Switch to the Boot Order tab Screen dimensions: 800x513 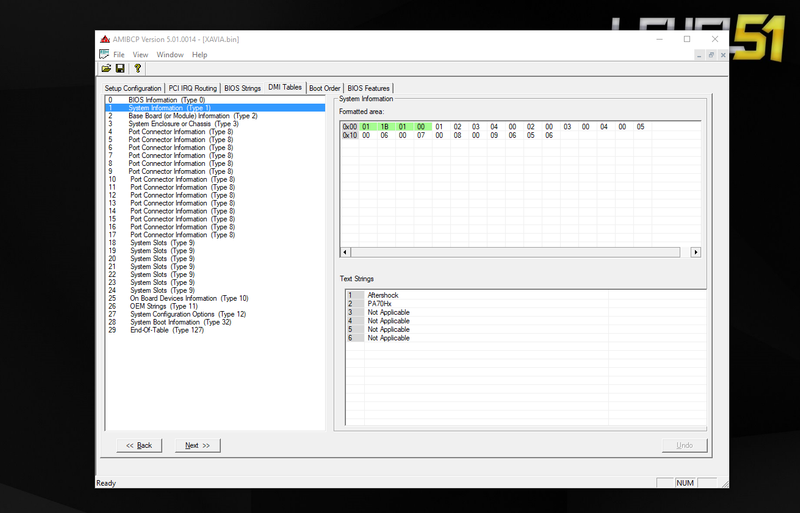(x=324, y=88)
